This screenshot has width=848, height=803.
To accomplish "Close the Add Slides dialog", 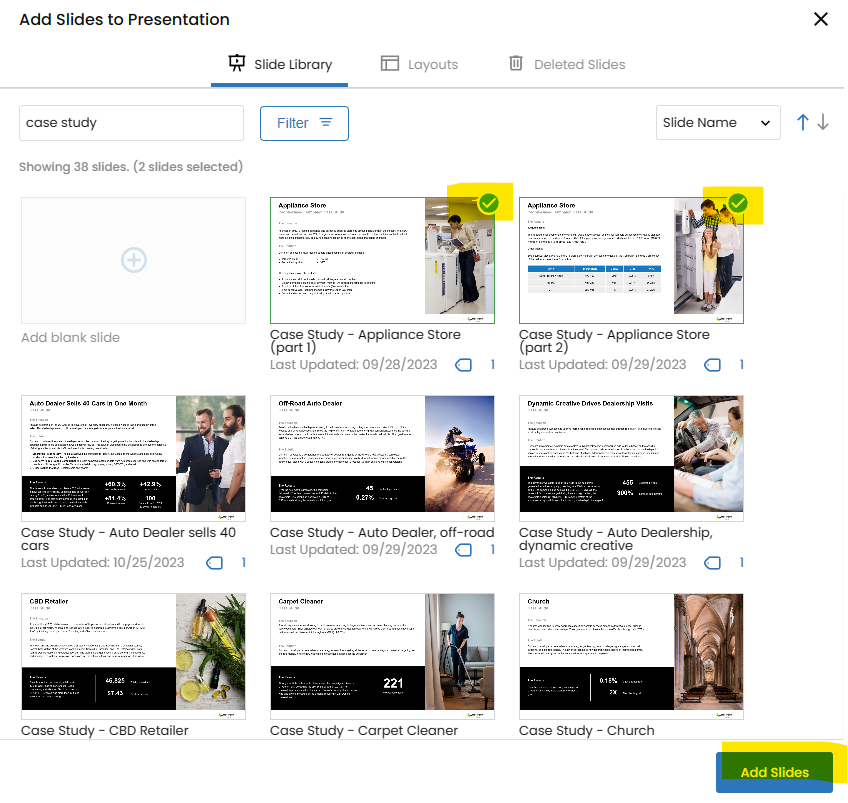I will (821, 19).
